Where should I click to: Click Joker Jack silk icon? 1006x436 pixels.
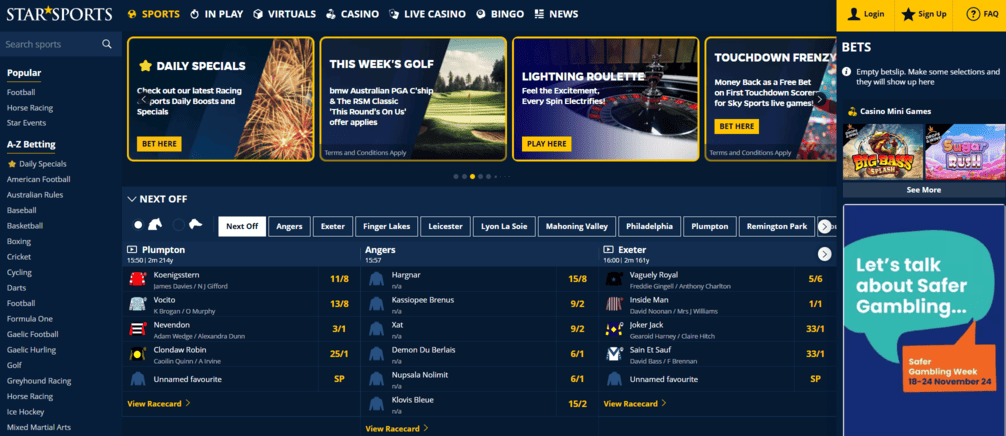point(614,329)
